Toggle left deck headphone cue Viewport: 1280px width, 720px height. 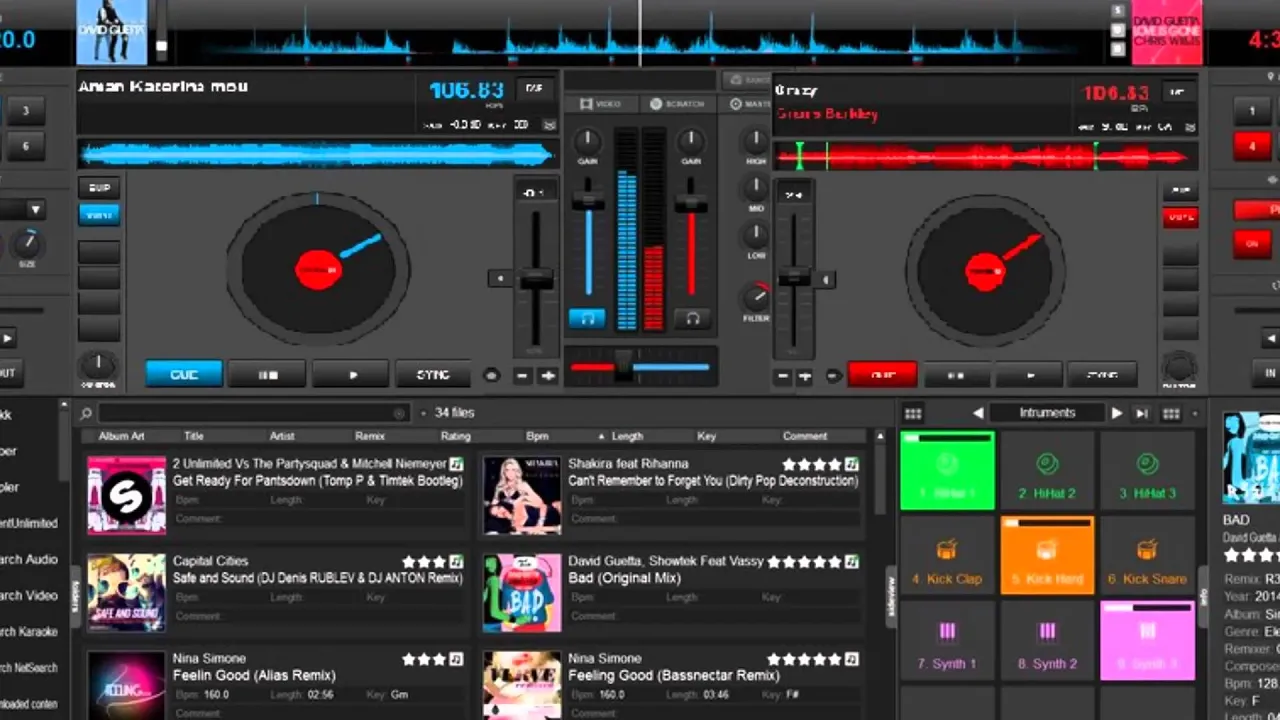click(x=587, y=318)
